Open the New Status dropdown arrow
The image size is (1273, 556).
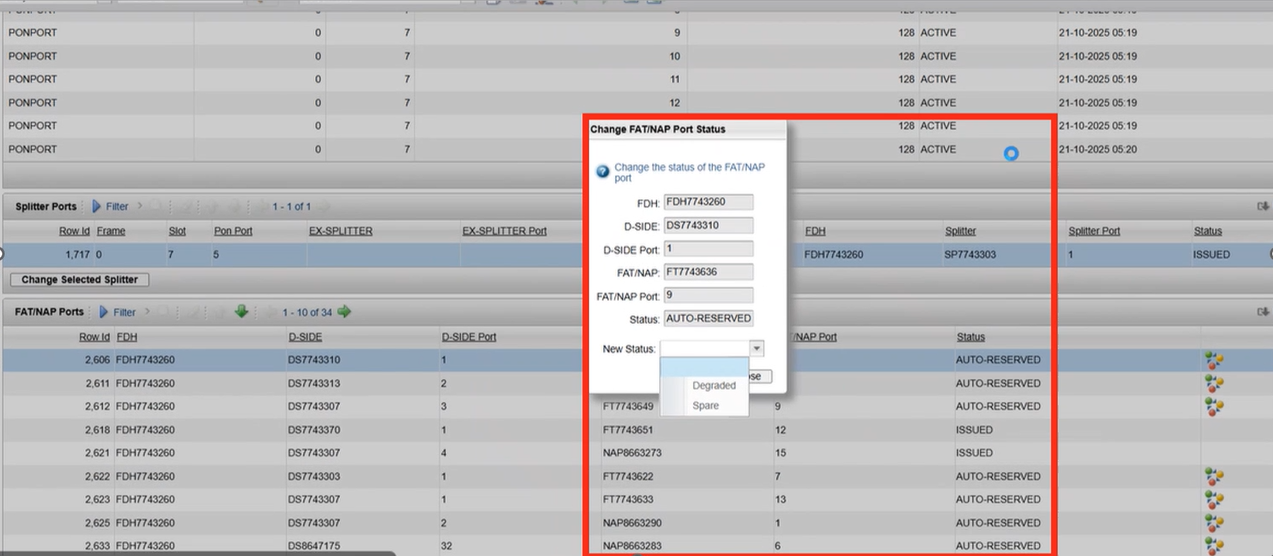(x=757, y=349)
